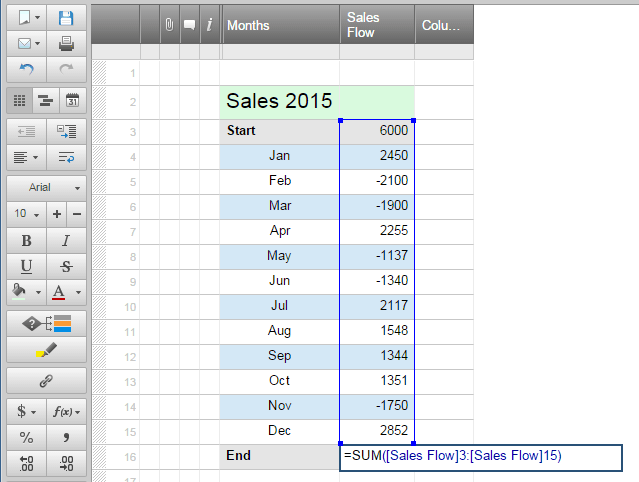Viewport: 639px width, 482px height.
Task: Click the Save disk icon
Action: 66,18
